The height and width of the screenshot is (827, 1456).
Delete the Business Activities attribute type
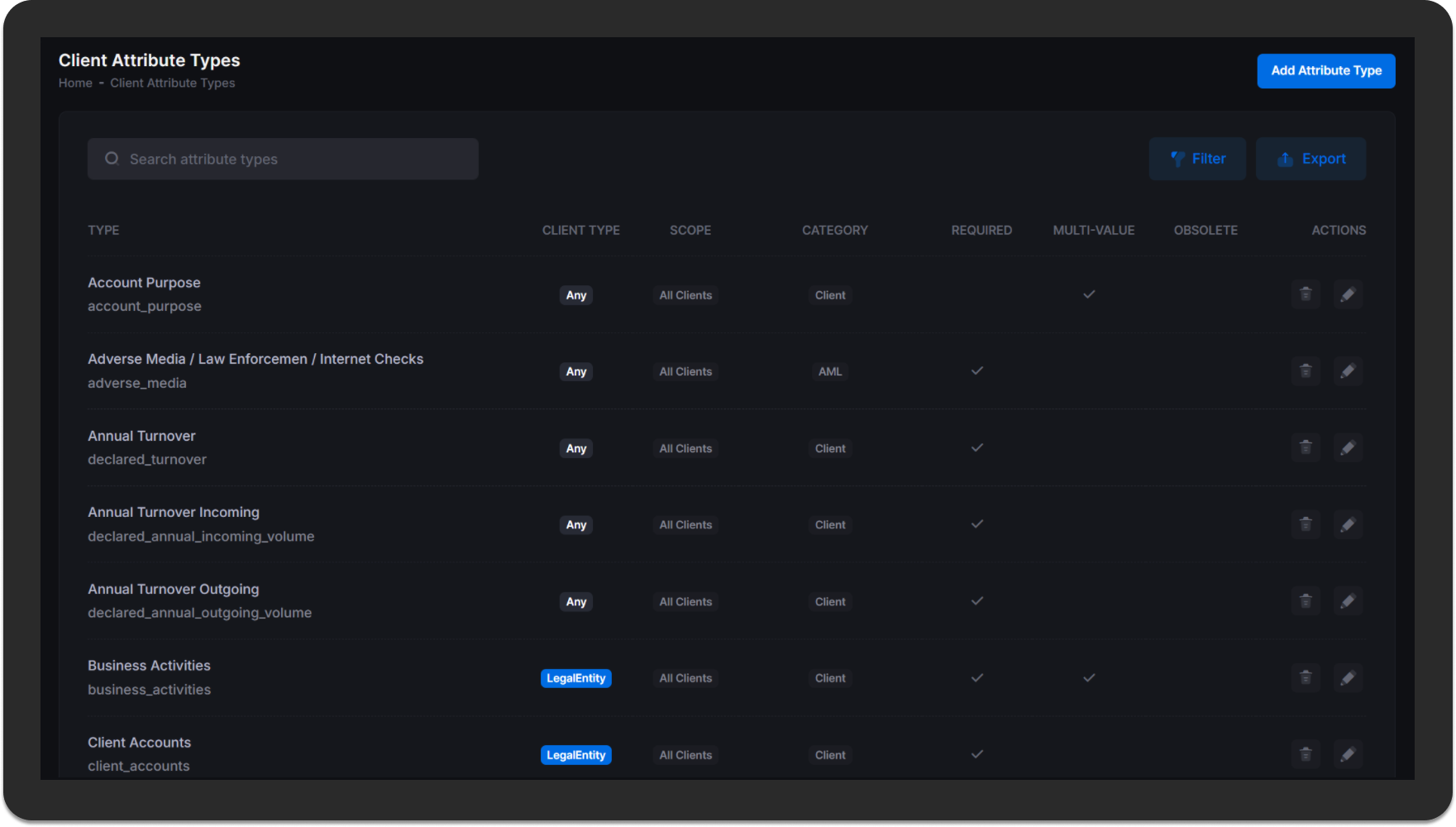tap(1306, 677)
